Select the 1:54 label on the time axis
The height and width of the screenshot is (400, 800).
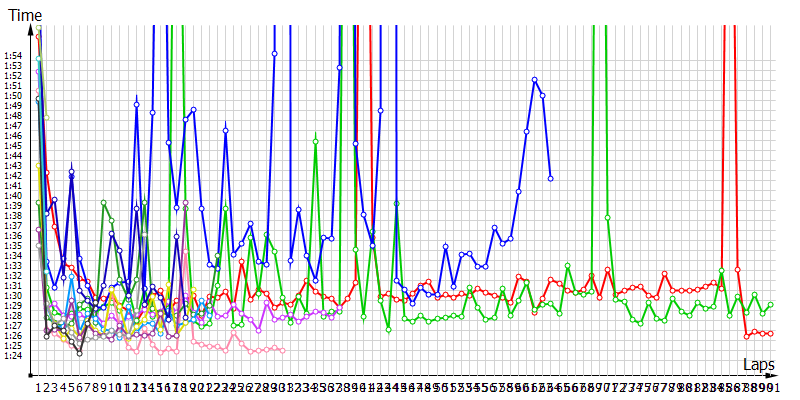[x=13, y=57]
